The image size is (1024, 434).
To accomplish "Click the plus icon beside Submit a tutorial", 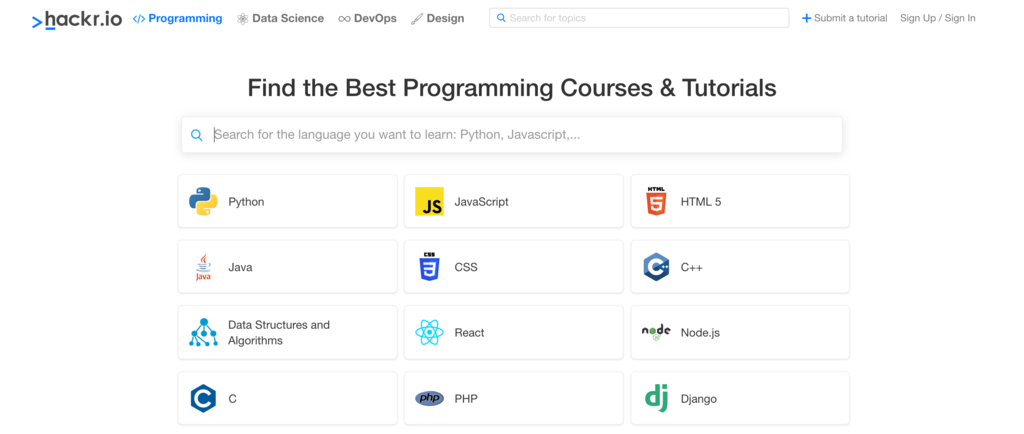I will coord(807,18).
